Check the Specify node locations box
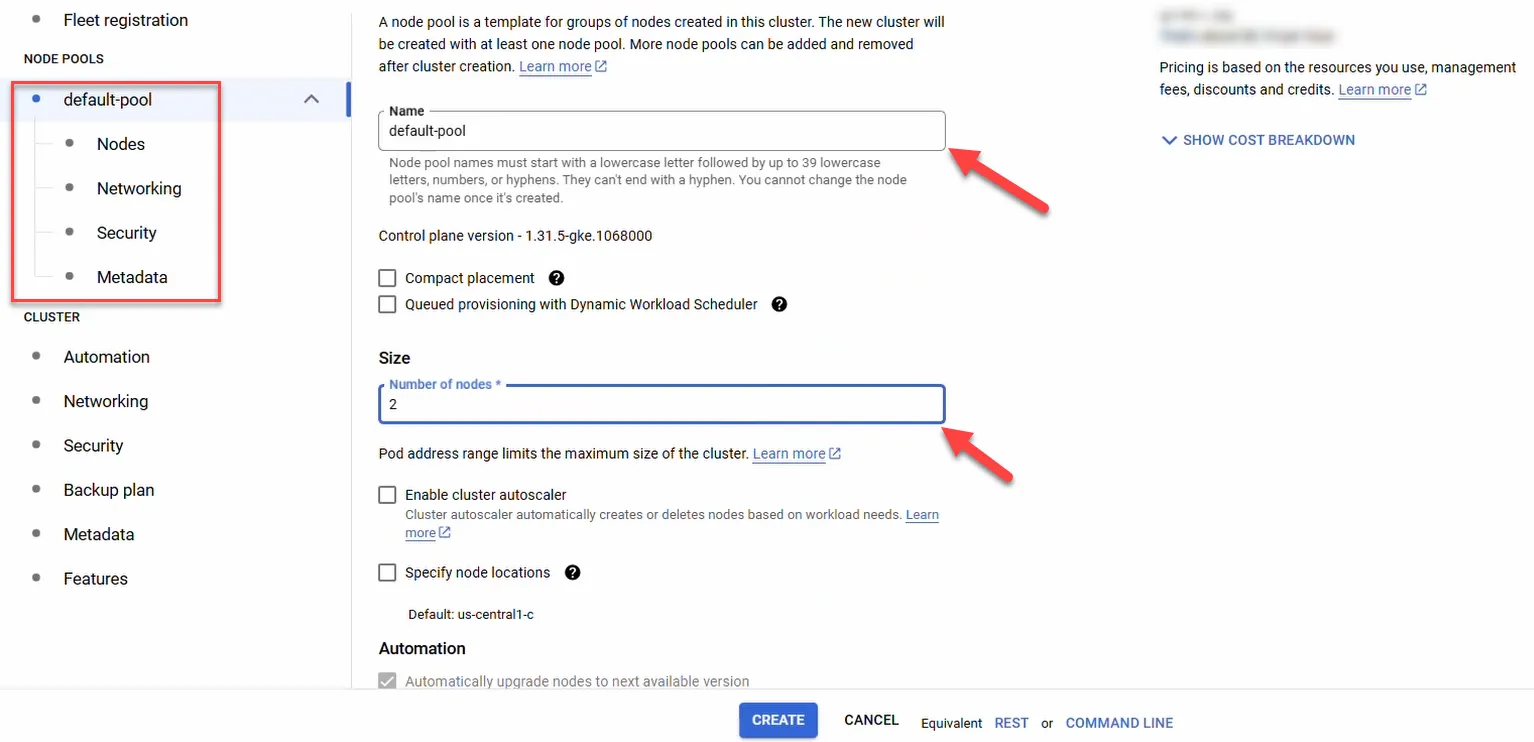This screenshot has height=742, width=1534. 387,573
